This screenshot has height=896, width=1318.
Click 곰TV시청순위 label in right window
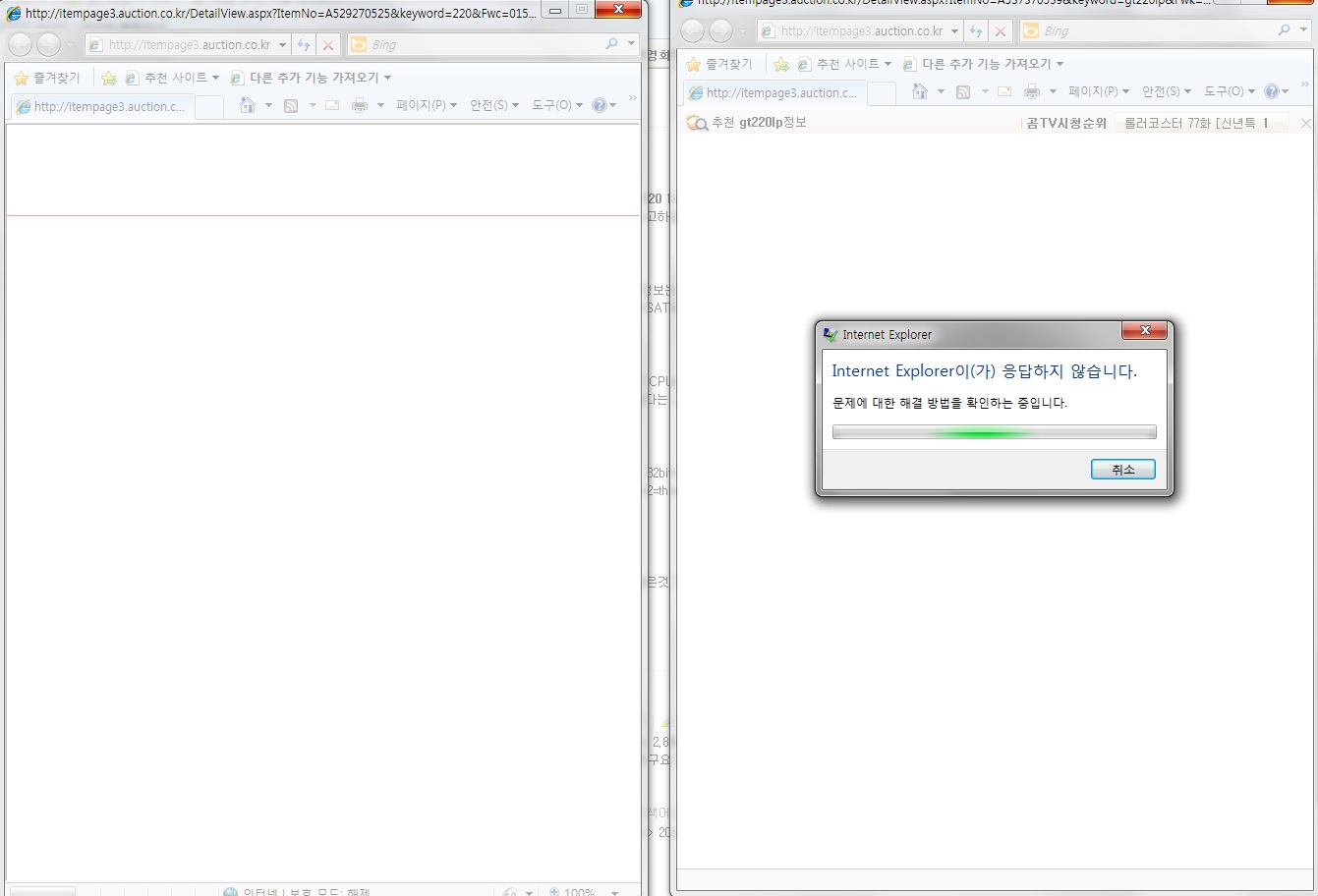pyautogui.click(x=1065, y=123)
